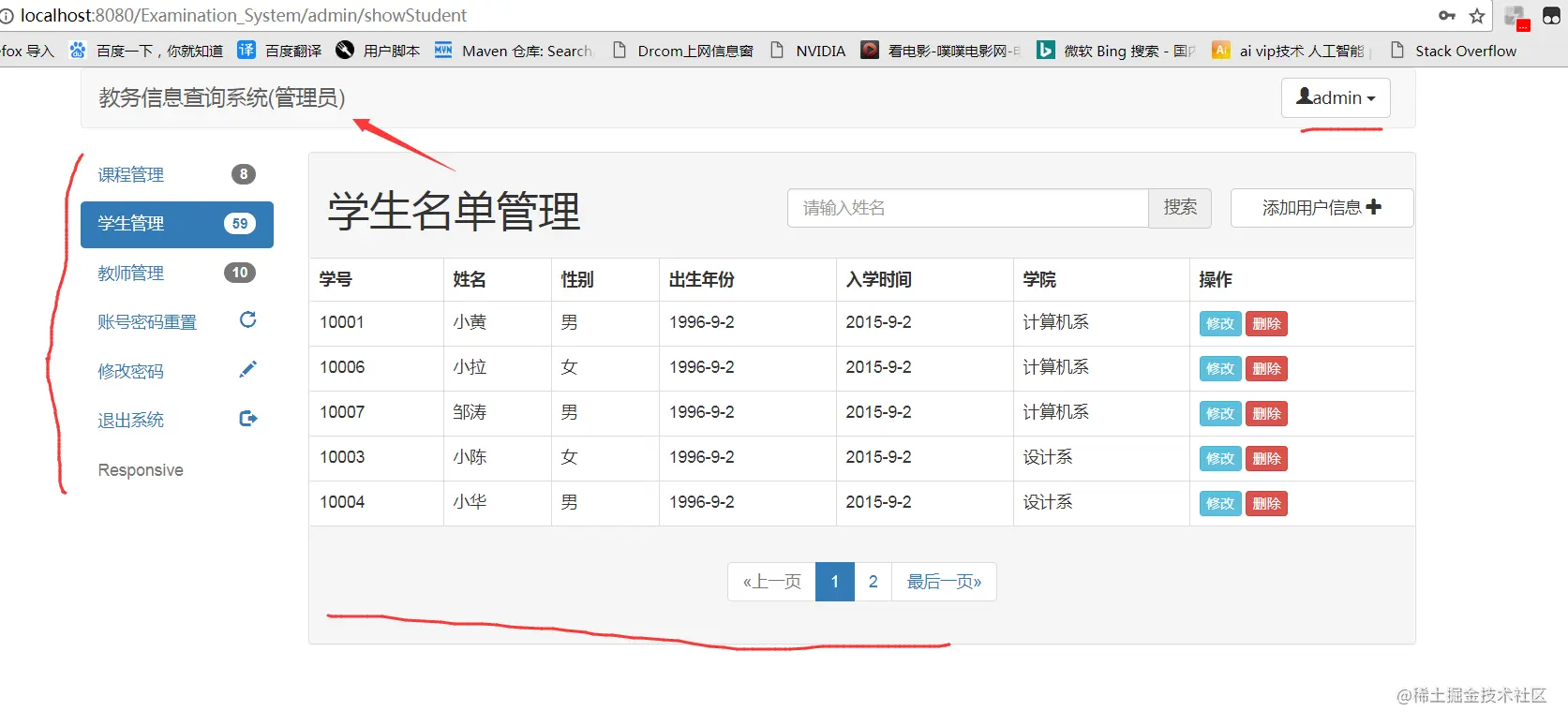
Task: Open the Stack Overflow bookmark
Action: click(1453, 51)
